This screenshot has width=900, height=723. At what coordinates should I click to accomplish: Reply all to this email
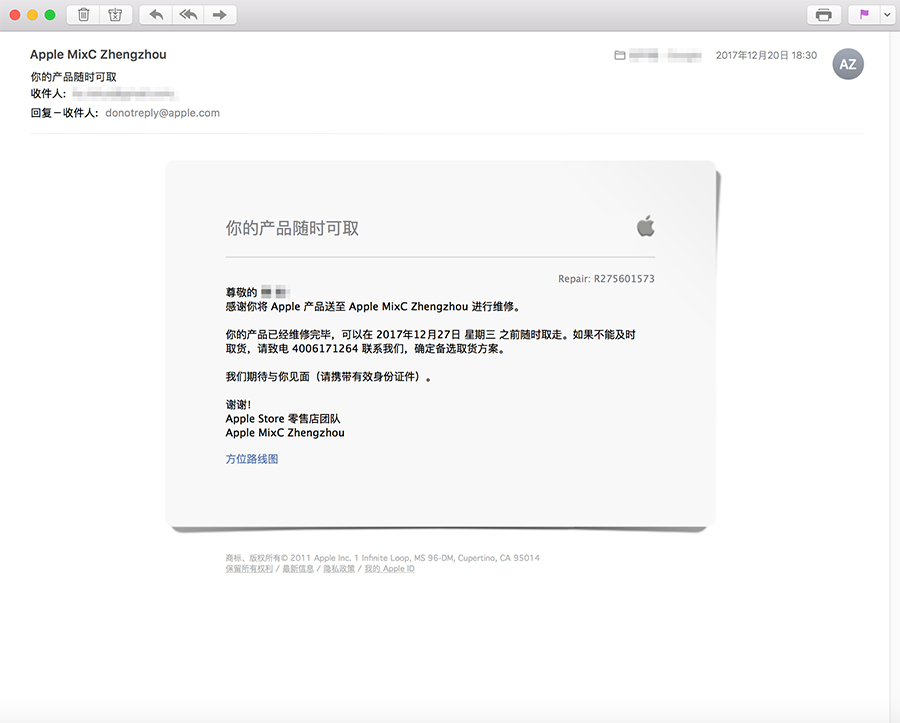click(x=188, y=15)
